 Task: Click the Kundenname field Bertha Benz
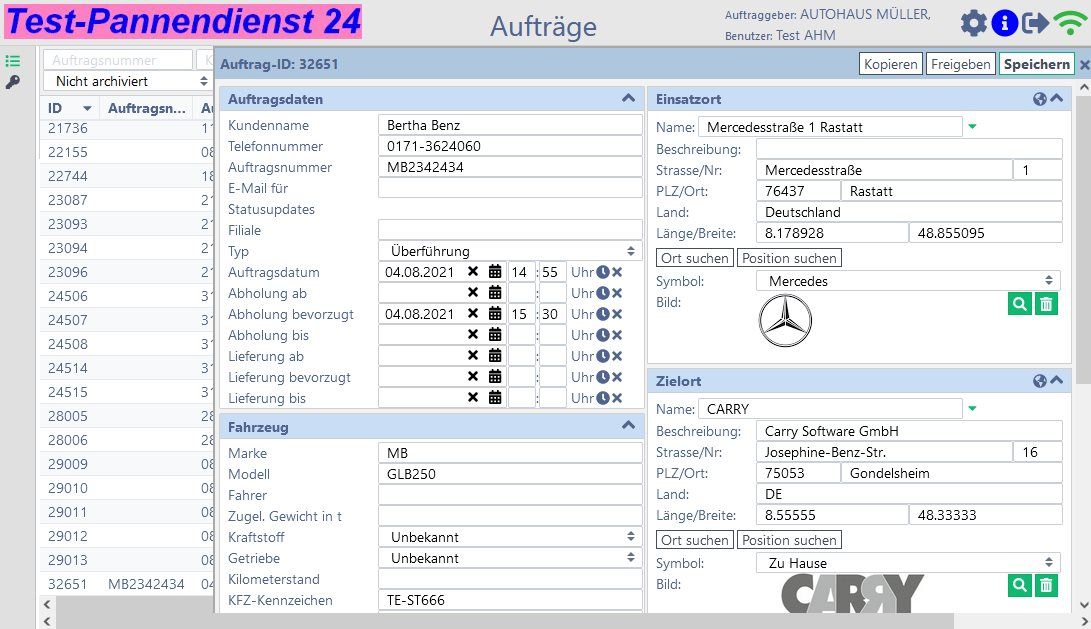coord(510,125)
